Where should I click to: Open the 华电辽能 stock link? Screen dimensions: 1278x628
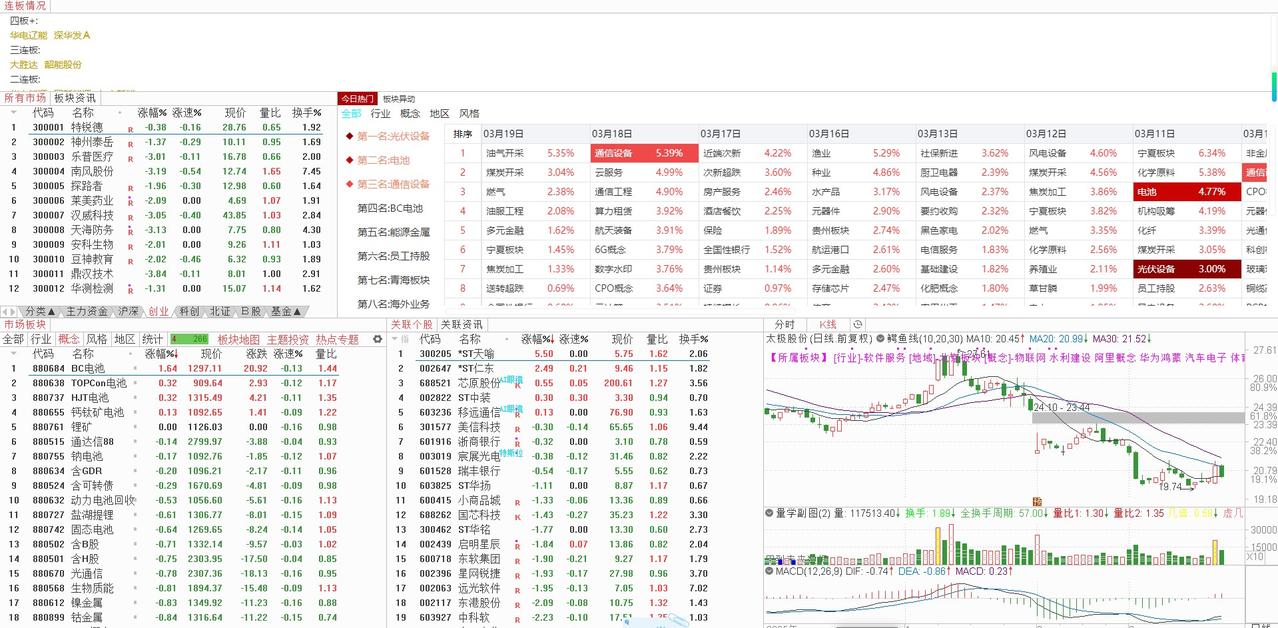(27, 35)
